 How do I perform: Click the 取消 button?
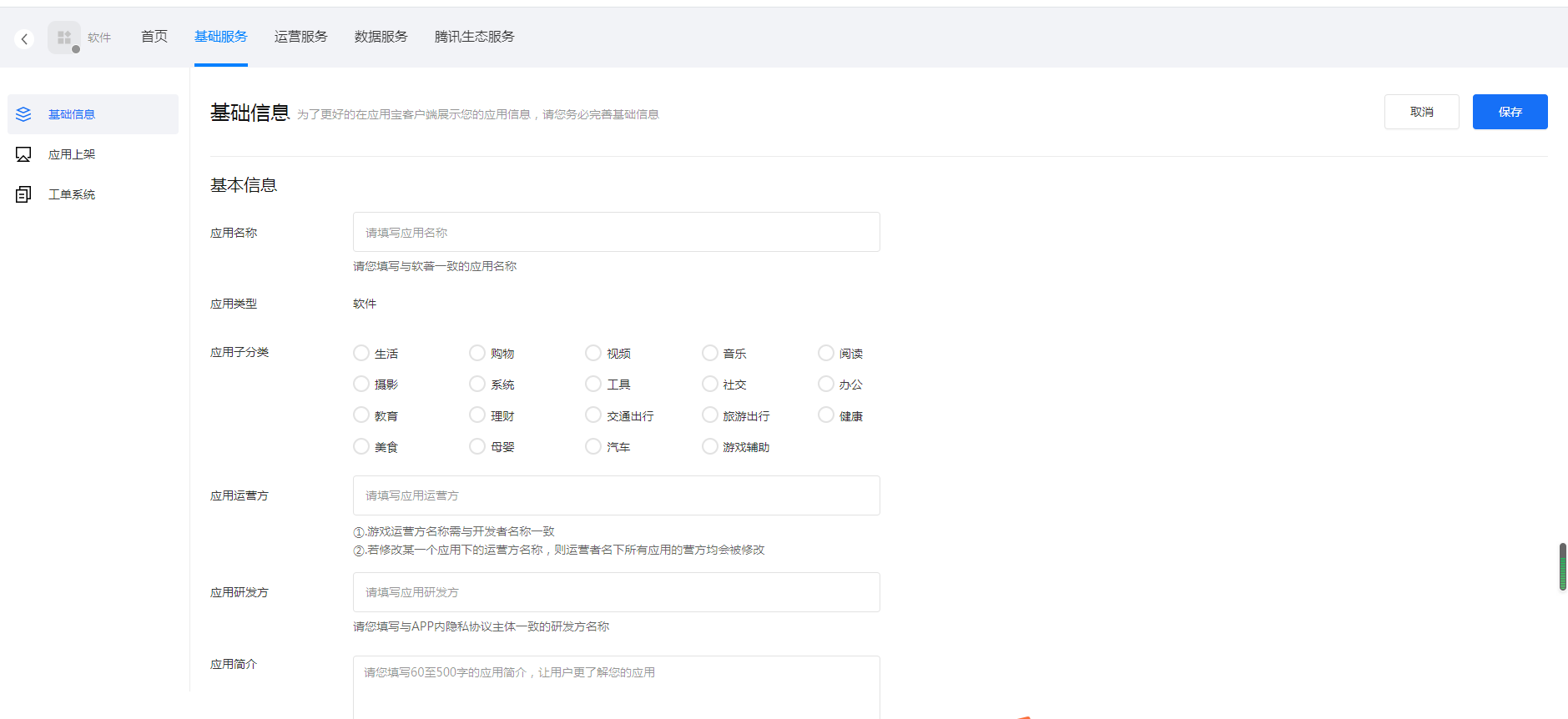click(x=1422, y=112)
